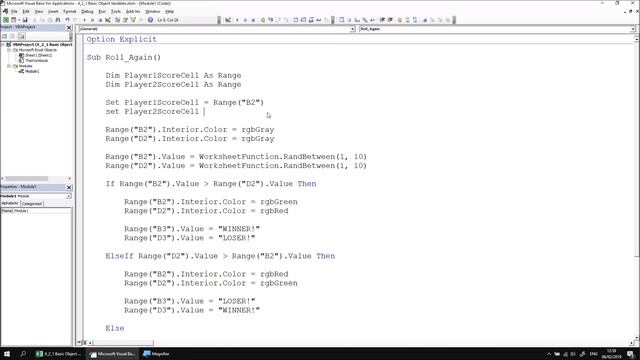Image resolution: width=640 pixels, height=360 pixels.
Task: Open the Insert UserForm dropdown arrow
Action: (19, 20)
